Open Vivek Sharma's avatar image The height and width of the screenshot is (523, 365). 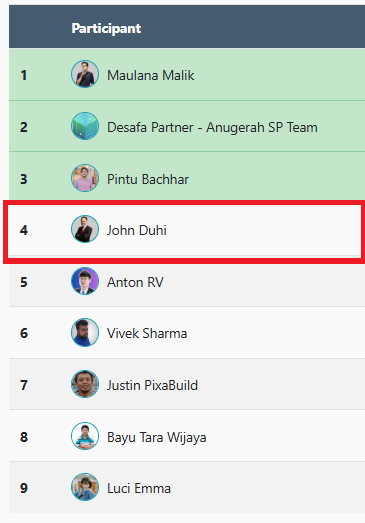[85, 332]
